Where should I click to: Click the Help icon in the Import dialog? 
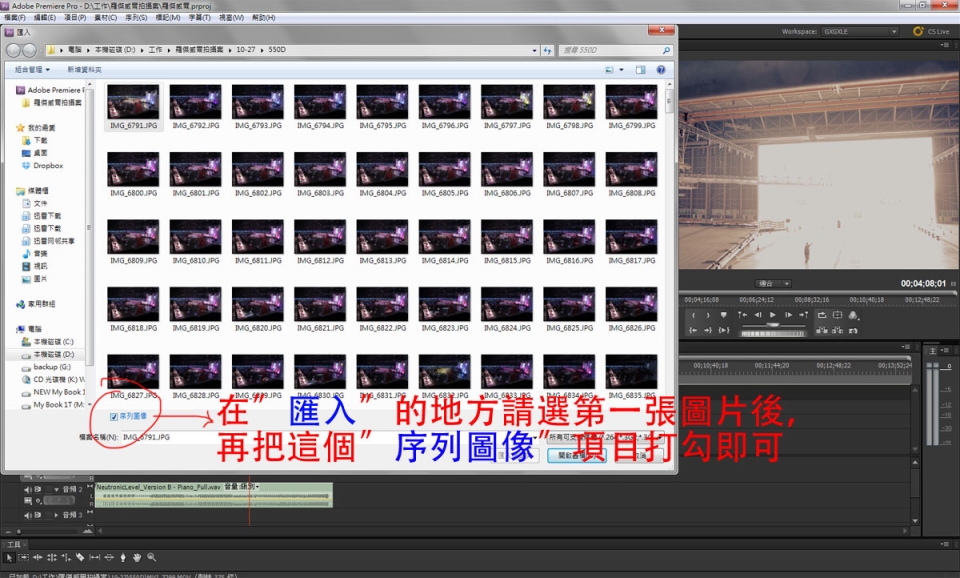click(x=659, y=69)
